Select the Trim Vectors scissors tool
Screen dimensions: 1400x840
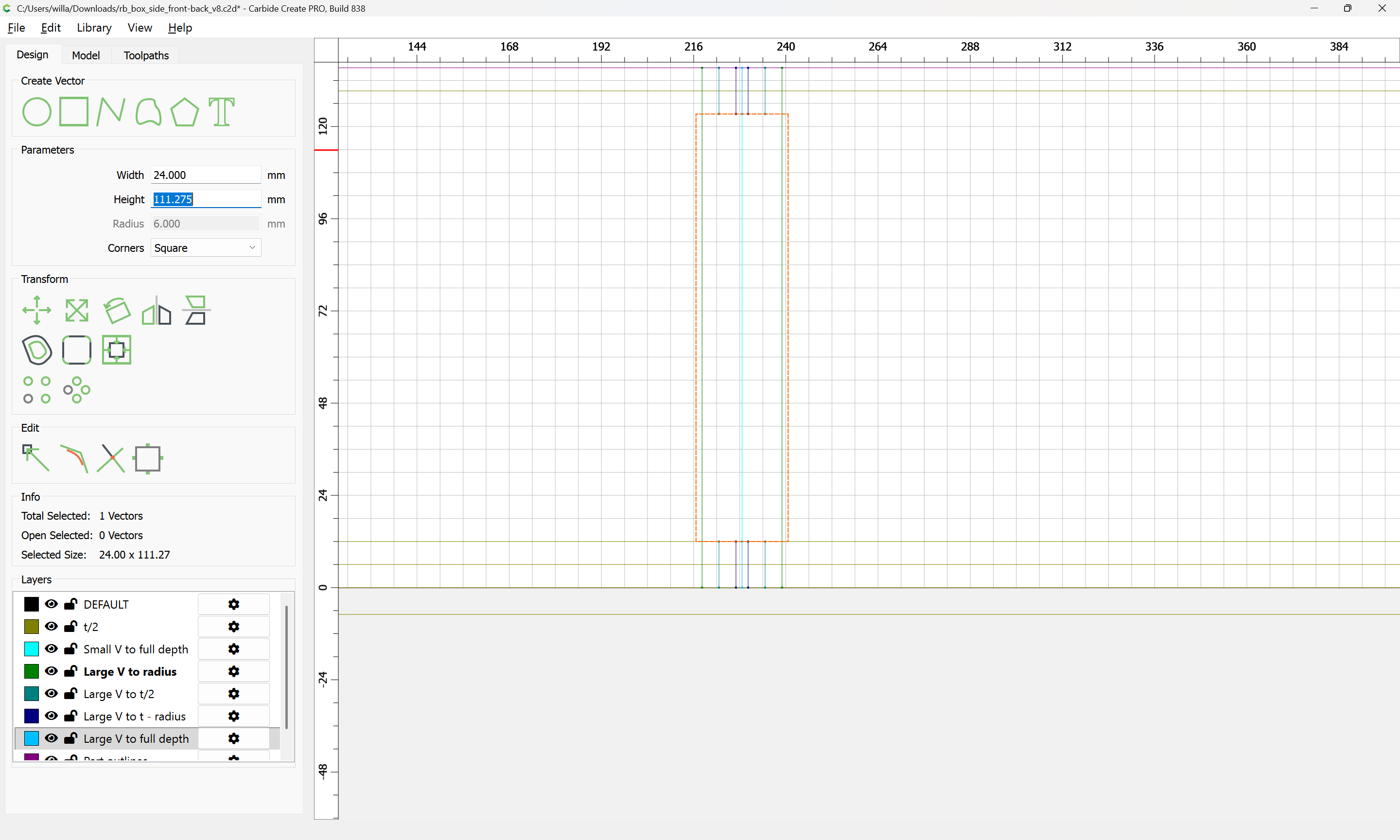click(x=110, y=458)
